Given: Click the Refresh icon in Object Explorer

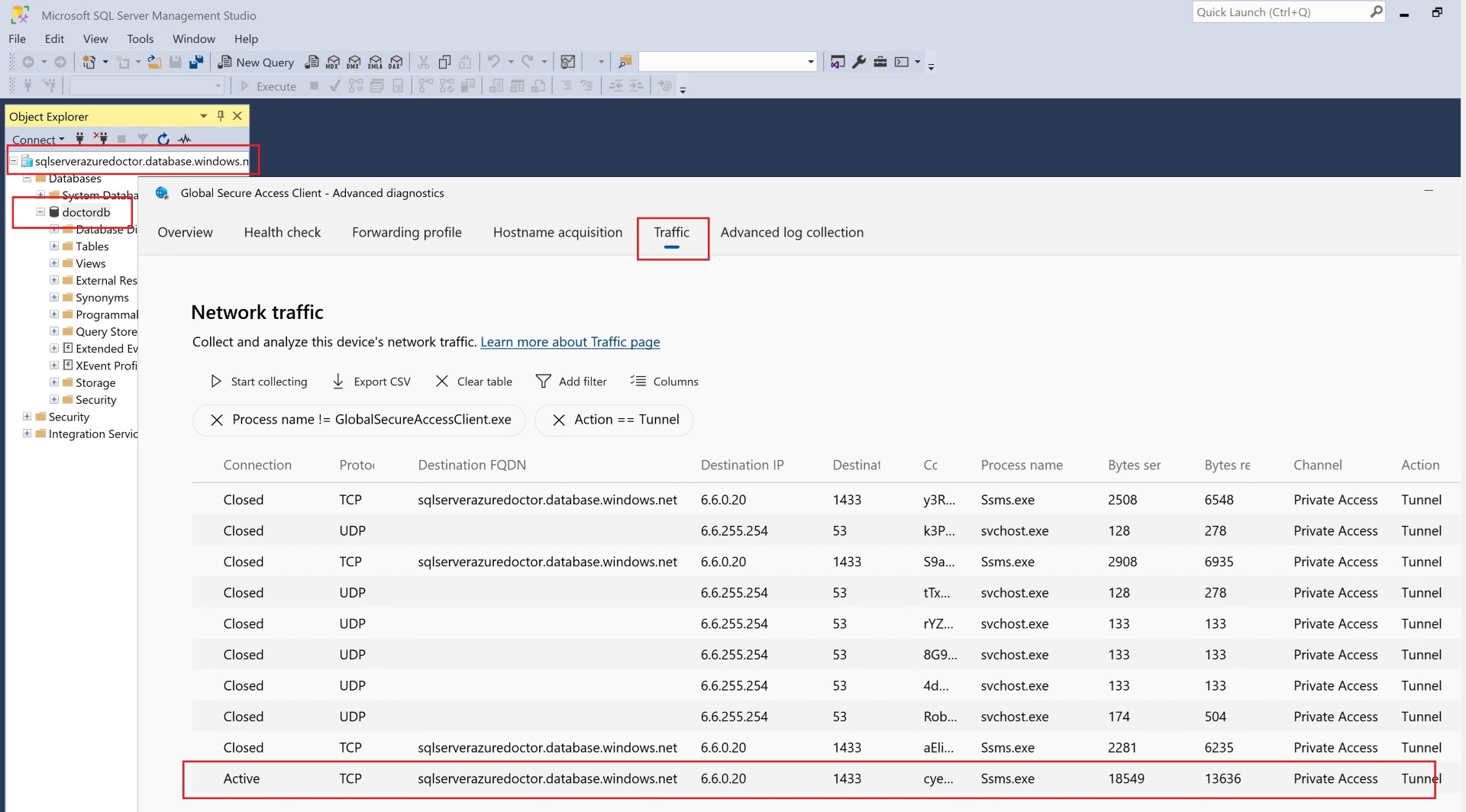Looking at the screenshot, I should pos(163,139).
